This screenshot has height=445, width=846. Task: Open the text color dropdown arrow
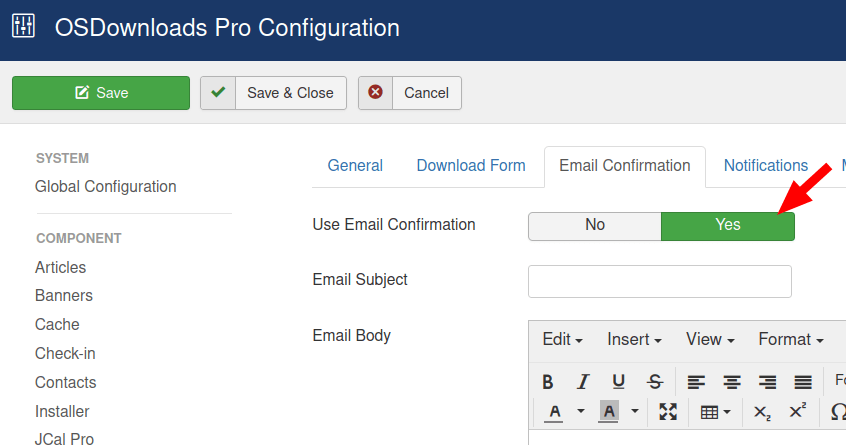[x=581, y=412]
